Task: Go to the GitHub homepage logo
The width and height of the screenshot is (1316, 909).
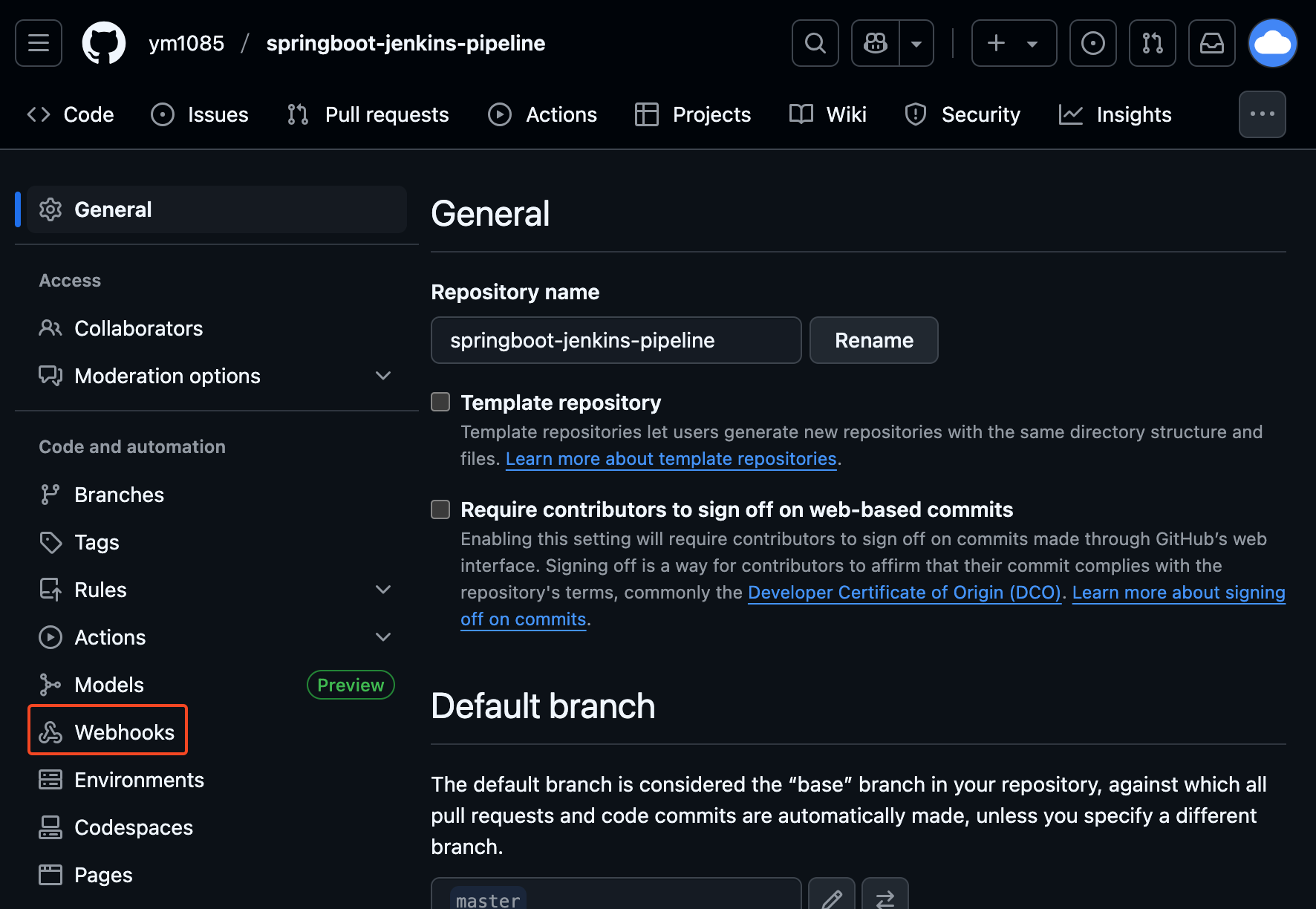Action: (x=104, y=43)
